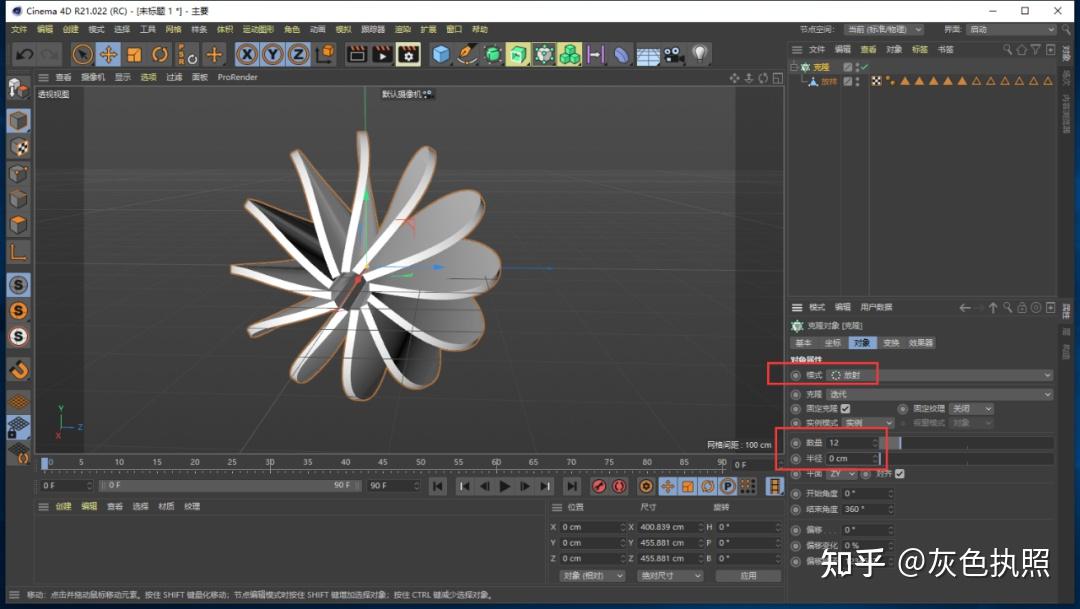Open the MoGraph Cloner icon group
Screen dimensions: 1080x609
point(544,54)
